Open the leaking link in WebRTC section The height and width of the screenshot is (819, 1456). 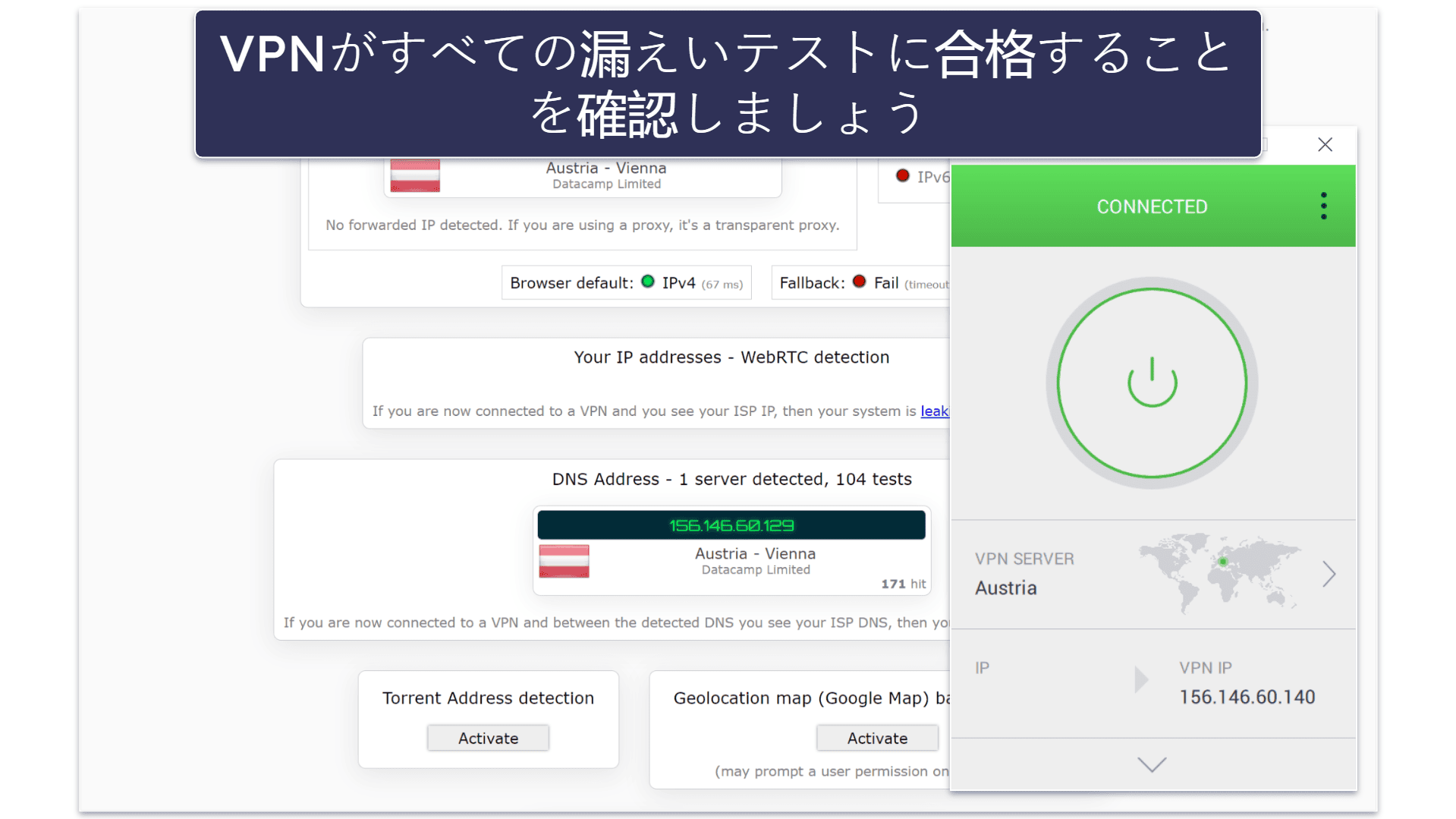pos(935,411)
